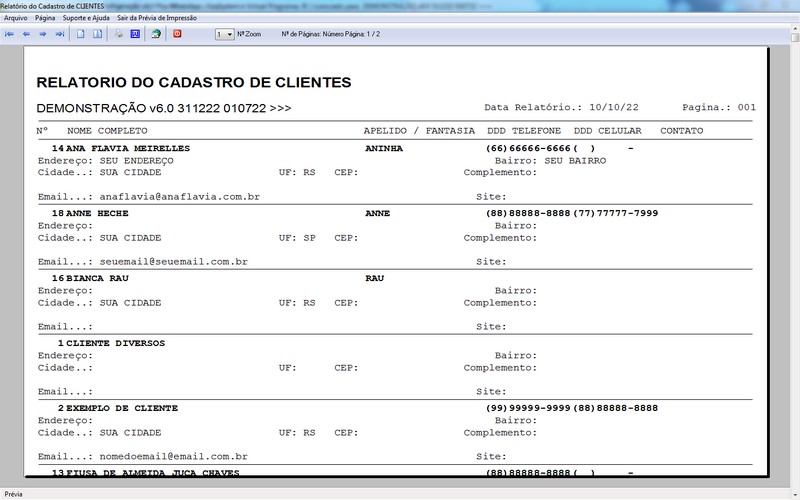Screen dimensions: 800x500
Task: Switch to two-page view icon
Action: (x=97, y=34)
